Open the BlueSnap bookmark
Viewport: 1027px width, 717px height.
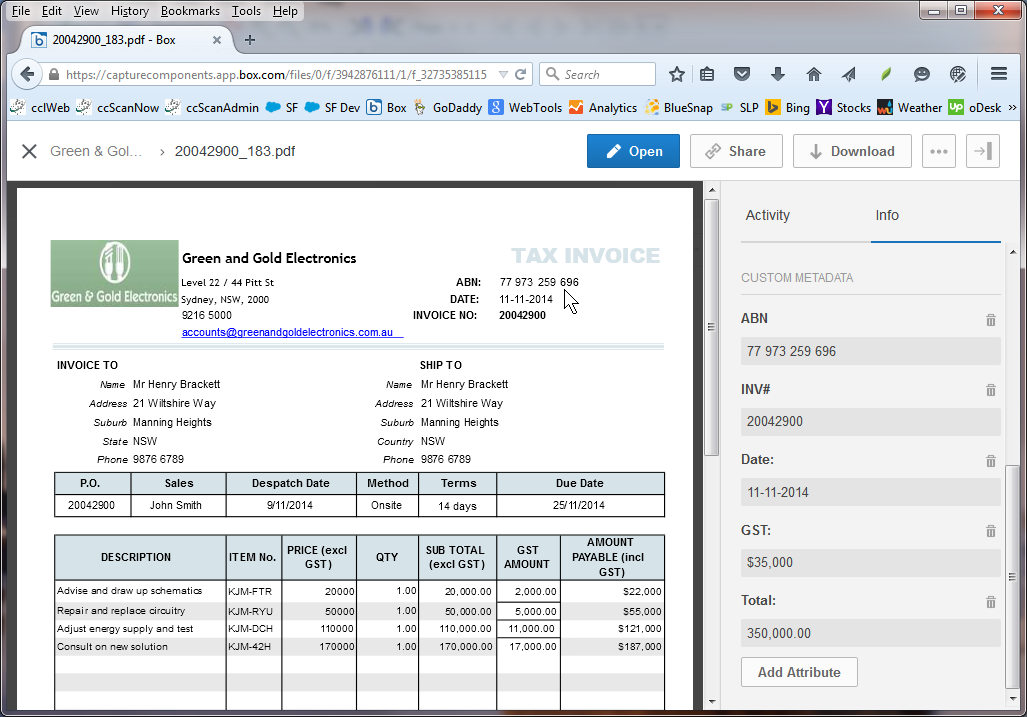point(679,107)
